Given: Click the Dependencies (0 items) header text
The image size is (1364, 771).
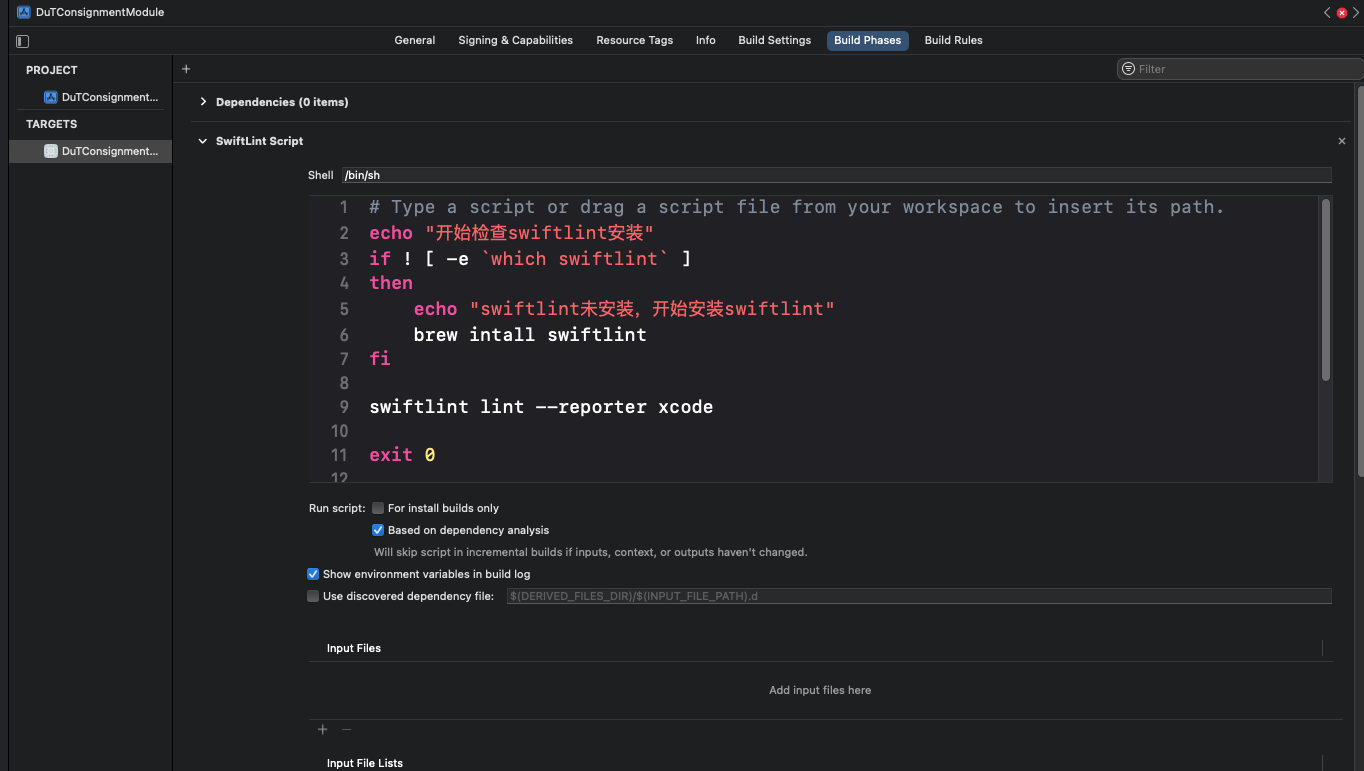Looking at the screenshot, I should tap(282, 102).
